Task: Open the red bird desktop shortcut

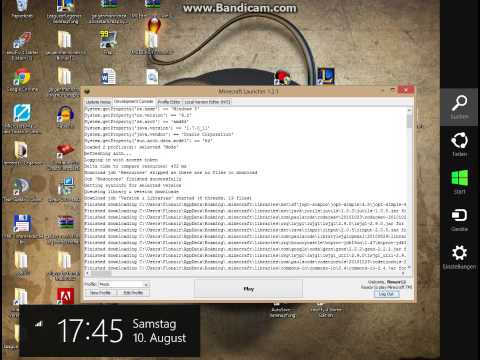Action: coord(282,77)
